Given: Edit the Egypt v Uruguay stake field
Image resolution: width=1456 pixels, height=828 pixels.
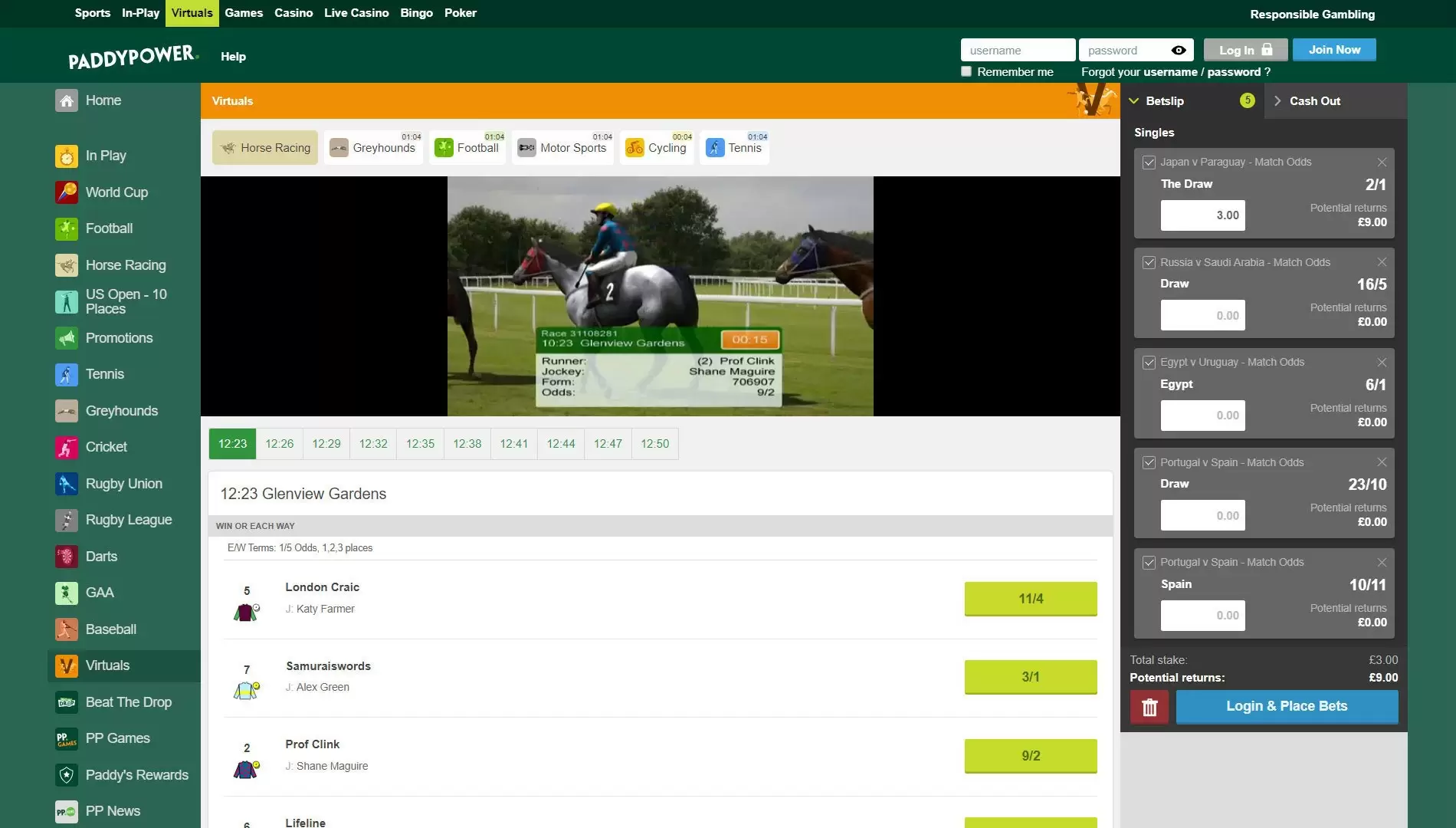Looking at the screenshot, I should tap(1202, 416).
